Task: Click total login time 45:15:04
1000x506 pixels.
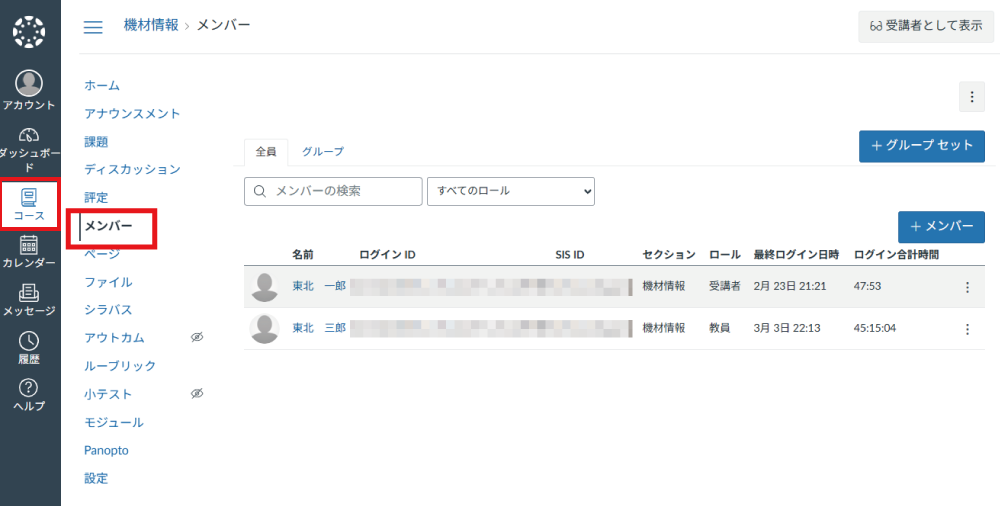Action: tap(875, 328)
